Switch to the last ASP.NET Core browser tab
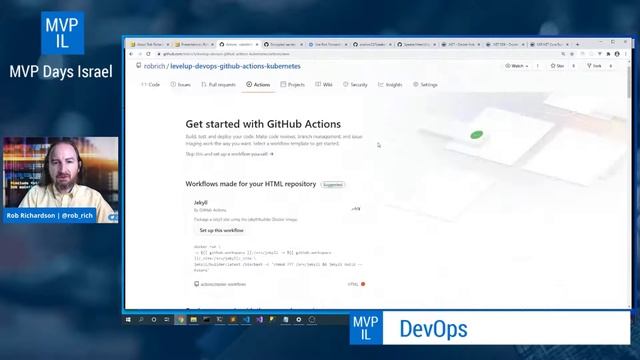 549,44
